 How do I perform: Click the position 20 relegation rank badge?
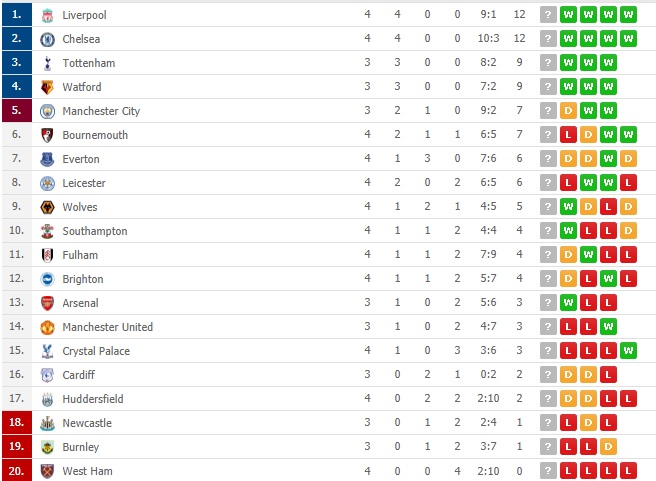(x=16, y=471)
